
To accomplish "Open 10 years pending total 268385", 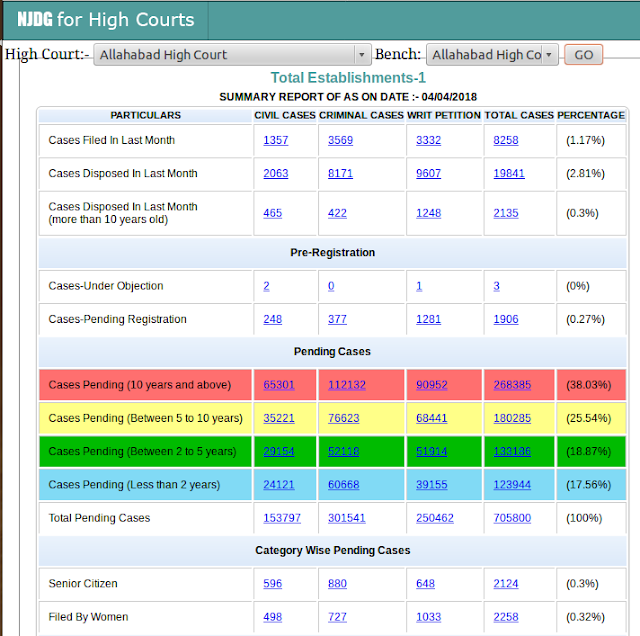I will 512,385.
